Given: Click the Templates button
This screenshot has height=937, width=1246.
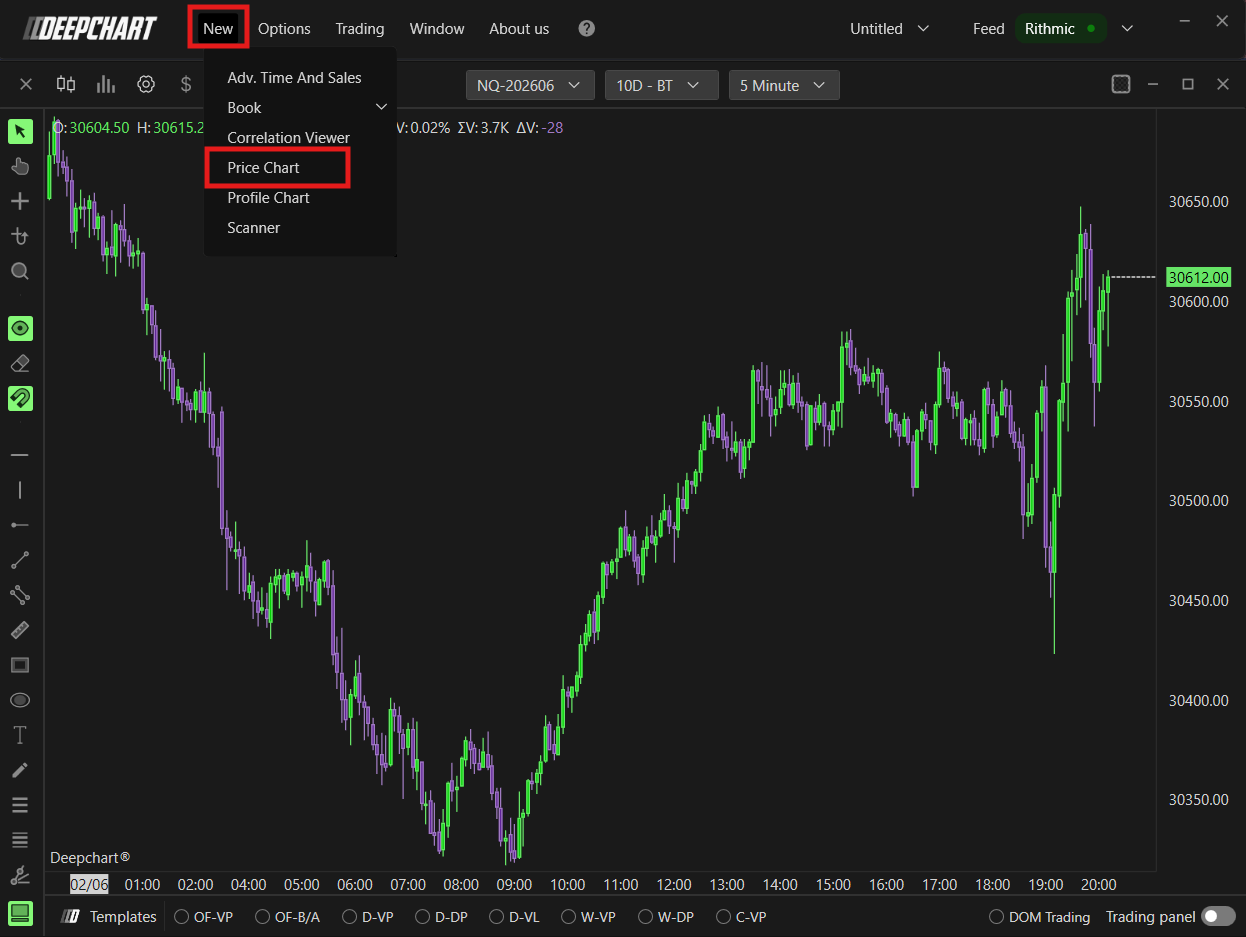Looking at the screenshot, I should tap(109, 917).
